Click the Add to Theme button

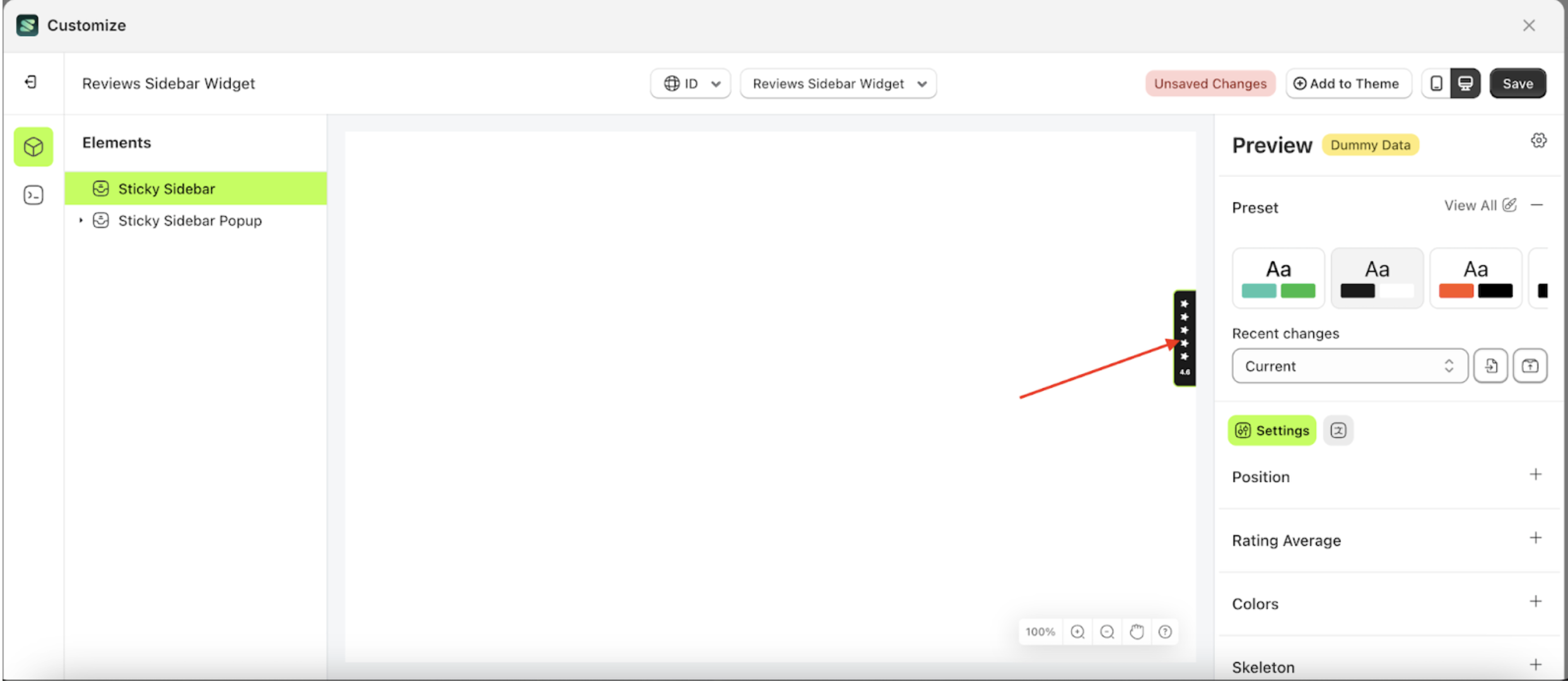pyautogui.click(x=1349, y=83)
